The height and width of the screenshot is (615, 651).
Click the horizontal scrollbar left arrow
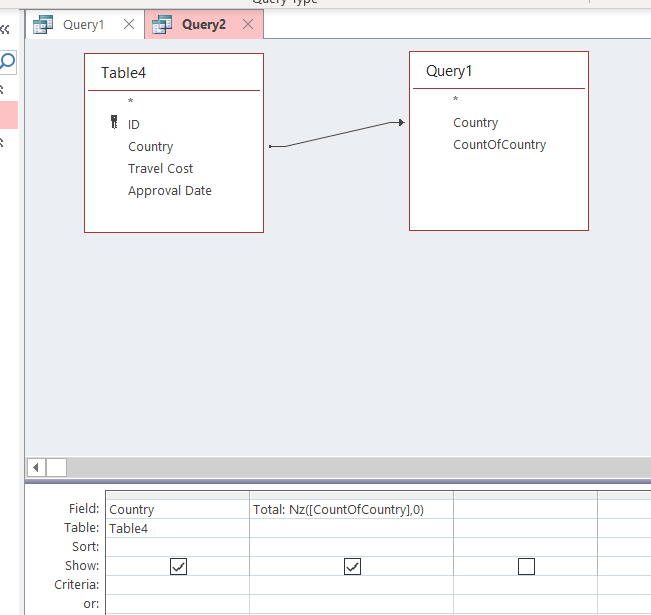(x=36, y=468)
